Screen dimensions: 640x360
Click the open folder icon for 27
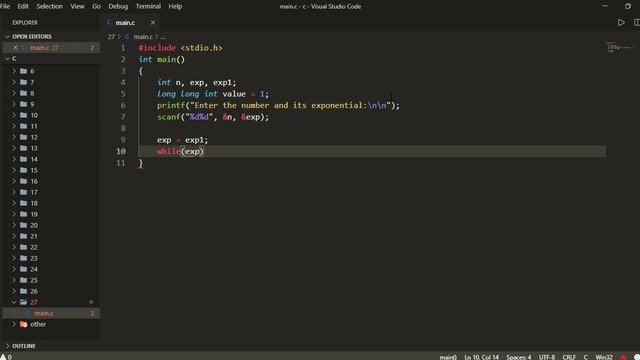[24, 302]
